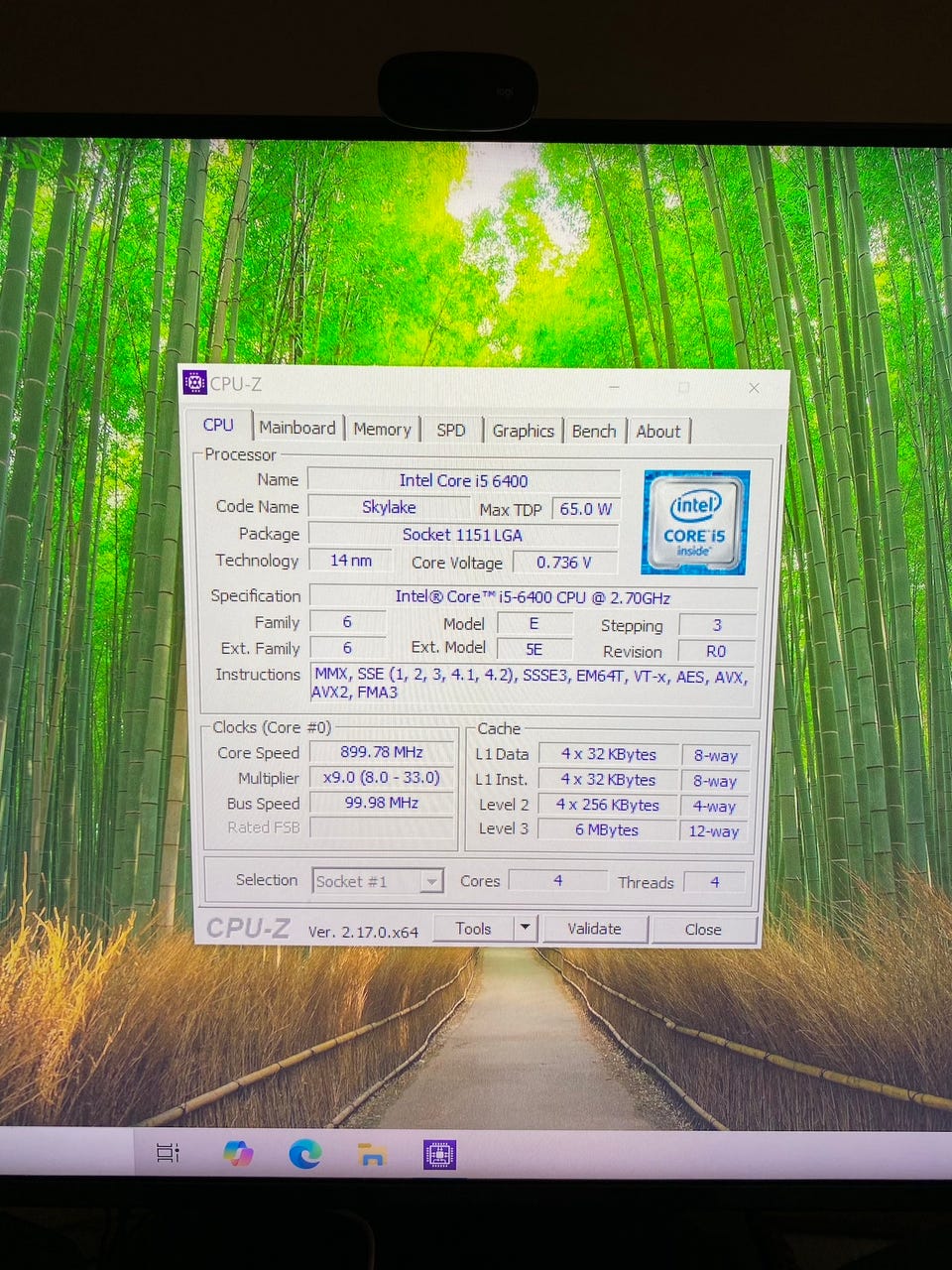Click the Ext. Model value '5E'
Viewport: 952px width, 1270px height.
coord(535,649)
